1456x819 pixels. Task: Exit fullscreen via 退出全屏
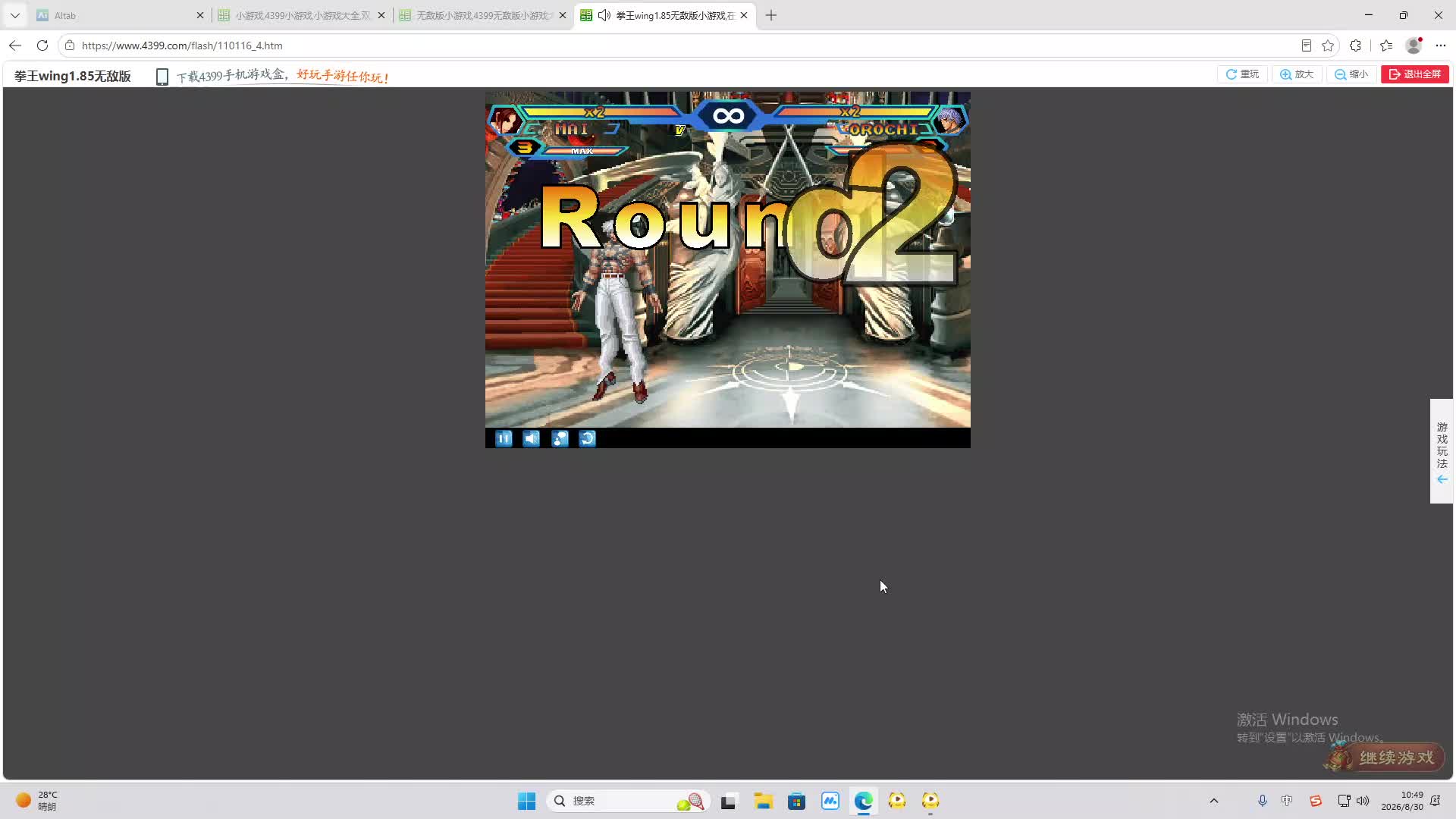(1415, 74)
